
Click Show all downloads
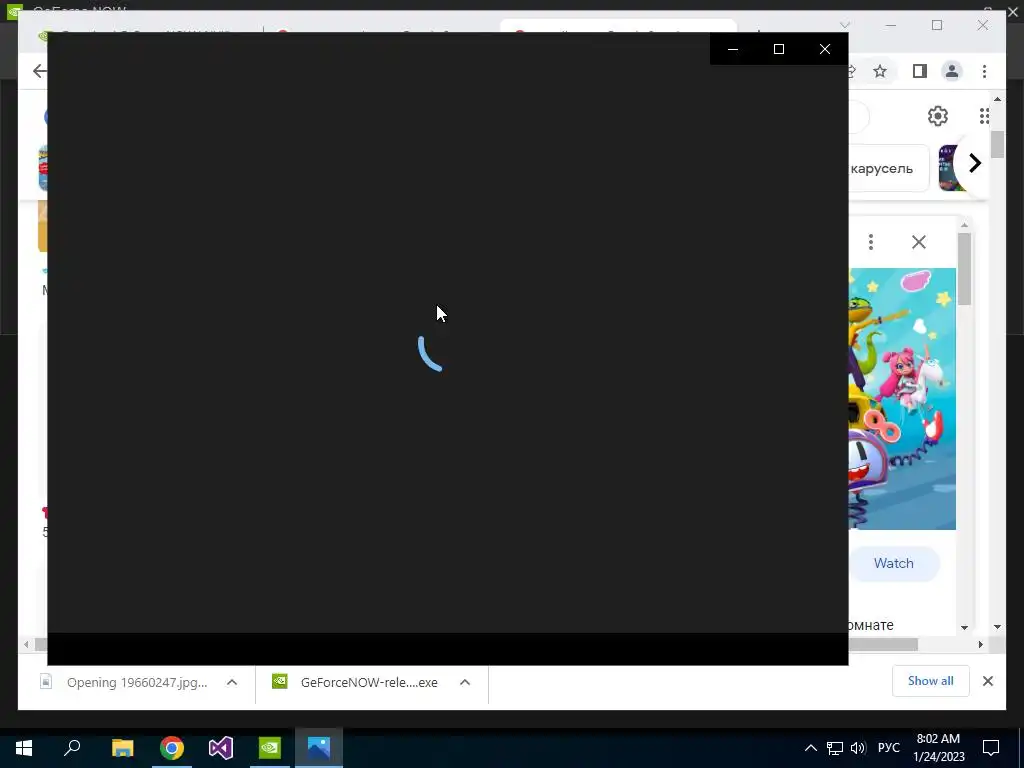click(x=931, y=681)
